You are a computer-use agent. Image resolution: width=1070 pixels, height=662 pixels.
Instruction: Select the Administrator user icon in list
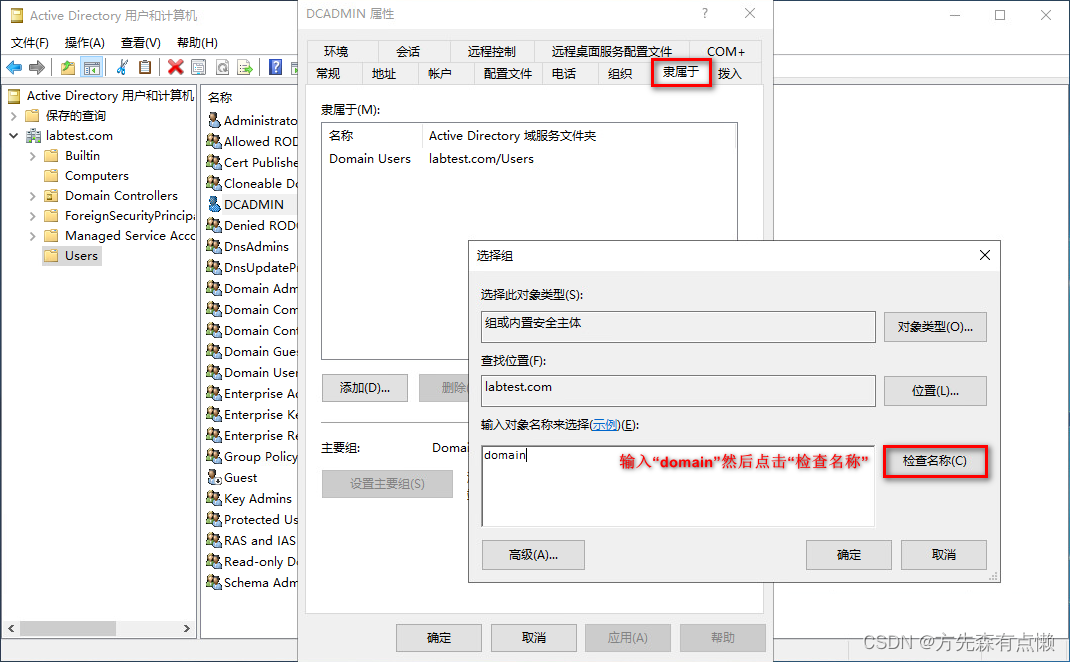point(214,120)
